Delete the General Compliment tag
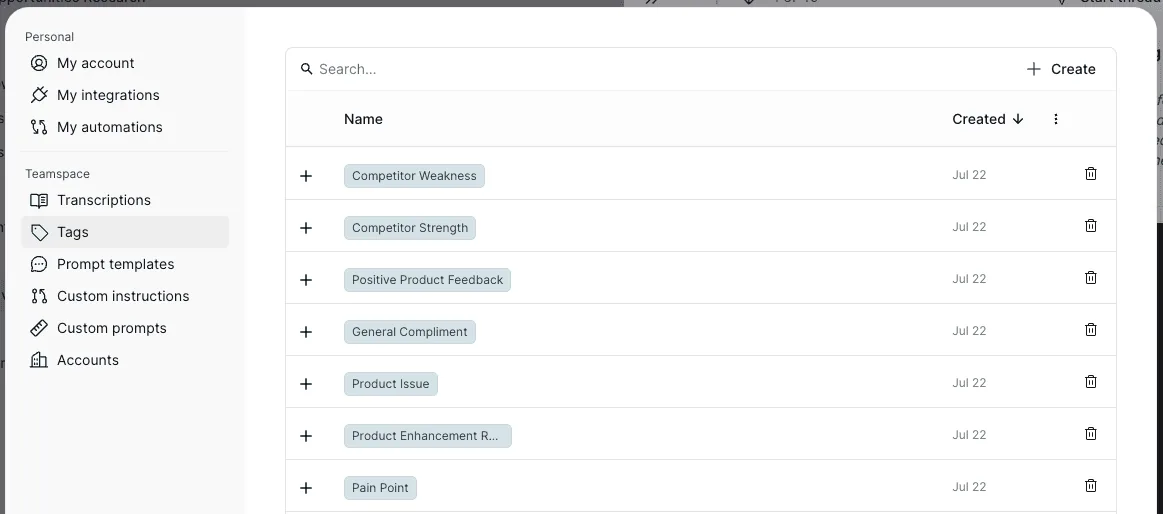This screenshot has width=1163, height=514. pos(1090,329)
